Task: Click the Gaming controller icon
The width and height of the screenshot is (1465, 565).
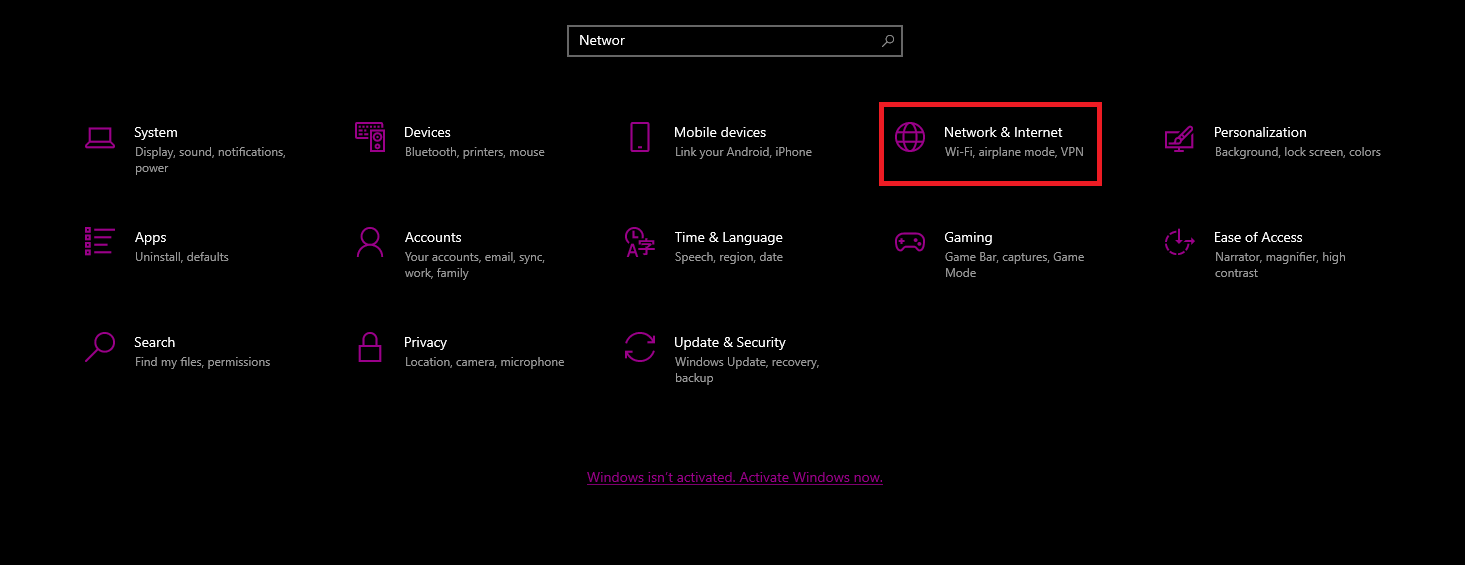Action: click(x=910, y=242)
